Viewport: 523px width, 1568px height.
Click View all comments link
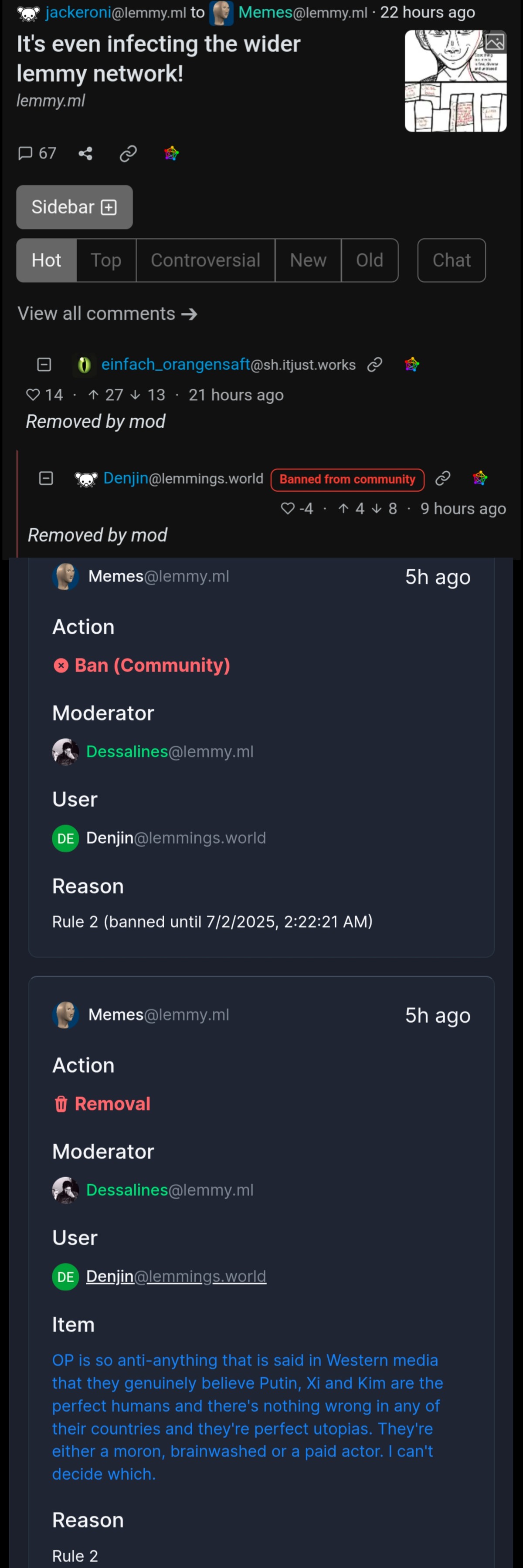click(x=107, y=314)
